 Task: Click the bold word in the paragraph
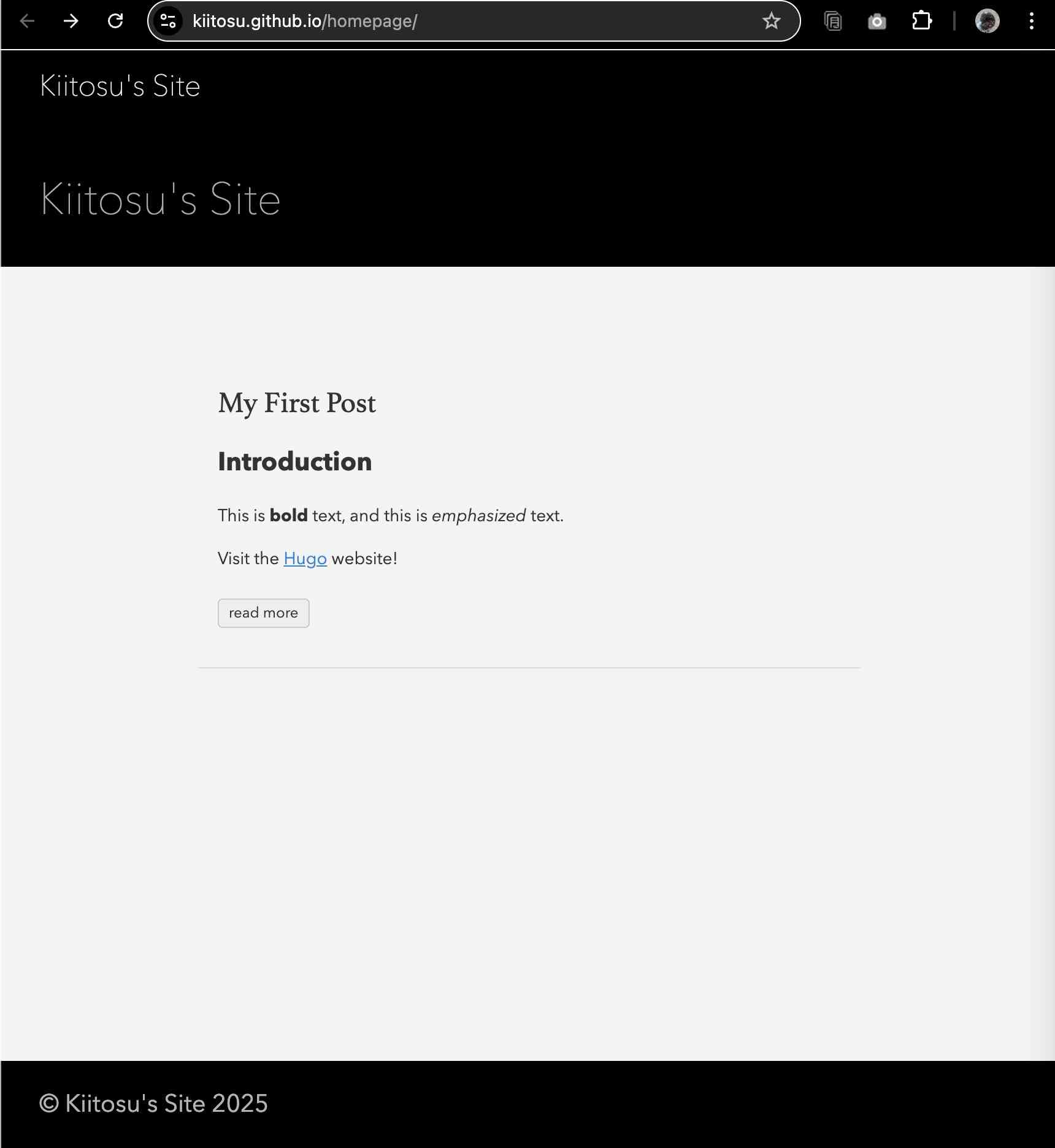point(288,516)
